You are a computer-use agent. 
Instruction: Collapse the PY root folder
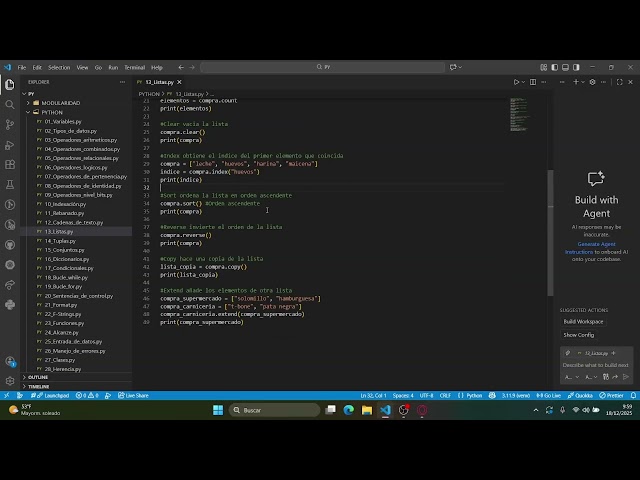(24, 94)
